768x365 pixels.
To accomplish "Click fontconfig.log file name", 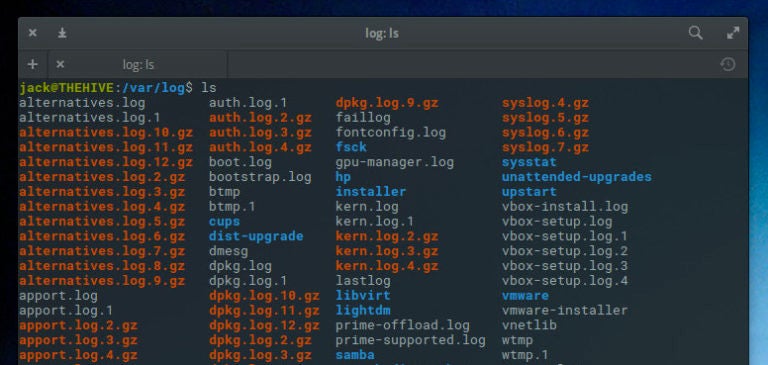I will 391,133.
